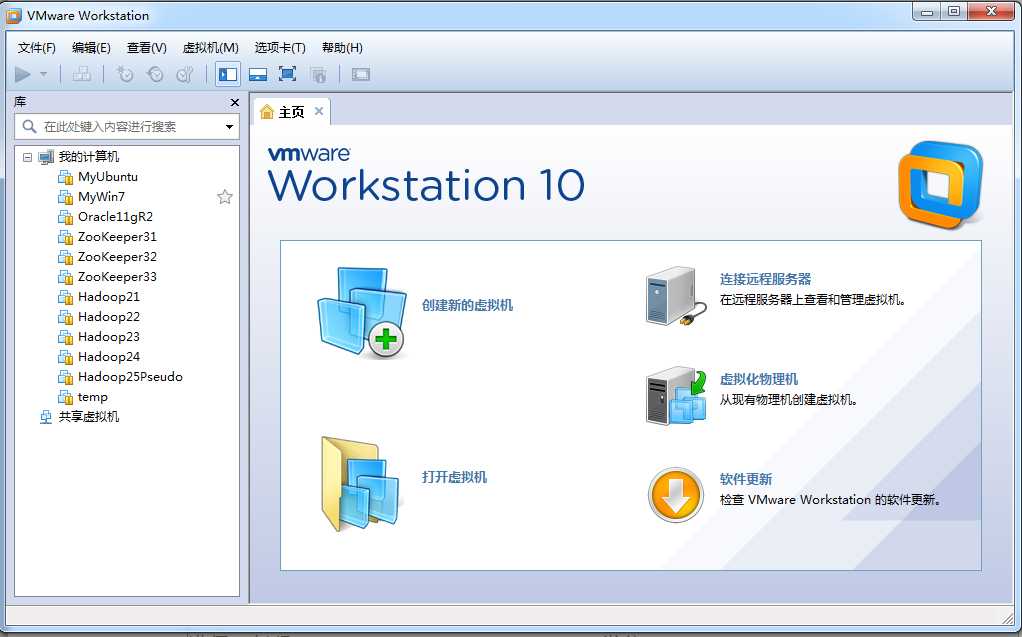
Task: Click the revert to snapshot toolbar icon
Action: [155, 74]
